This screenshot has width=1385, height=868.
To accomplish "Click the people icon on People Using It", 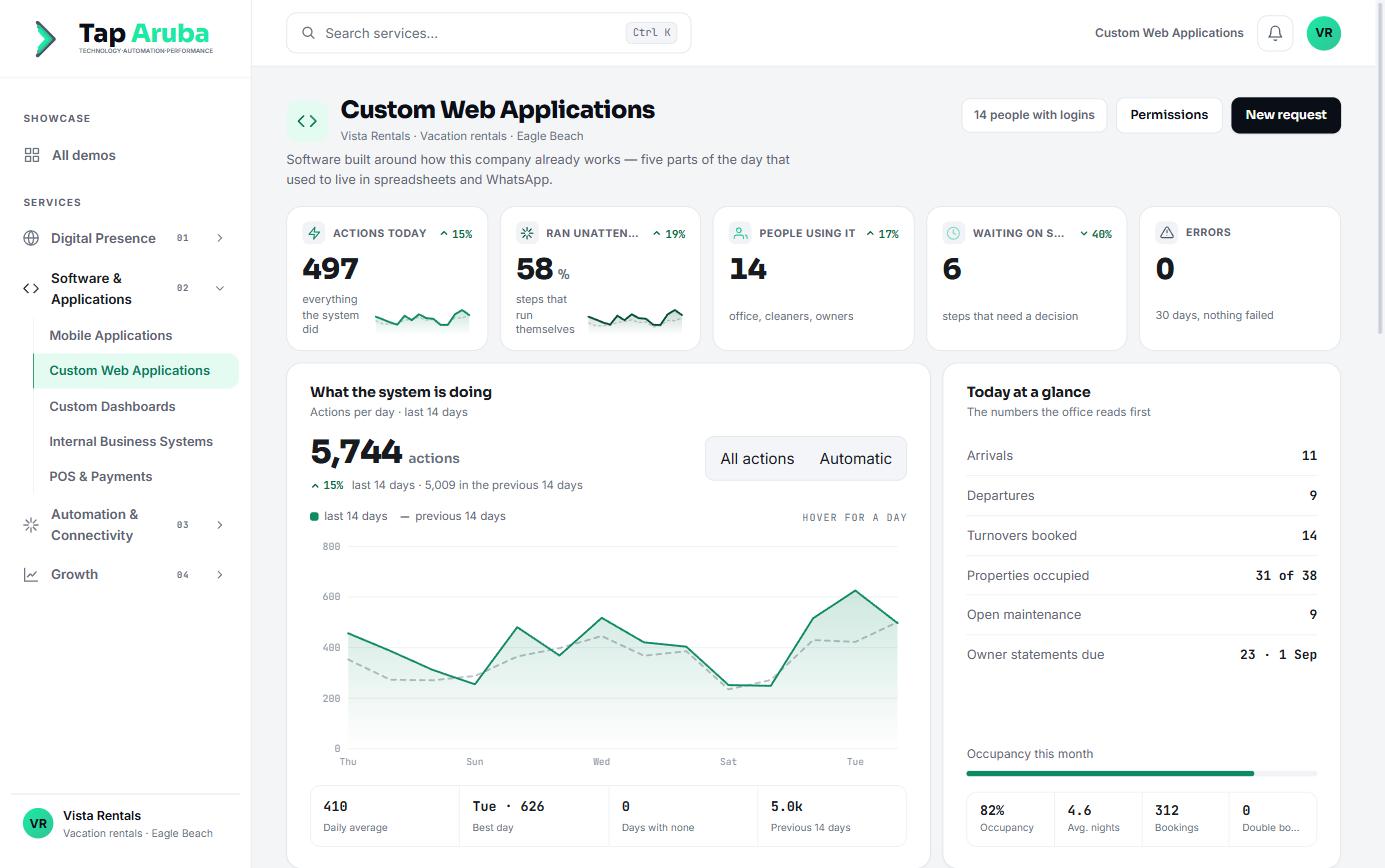I will click(740, 233).
